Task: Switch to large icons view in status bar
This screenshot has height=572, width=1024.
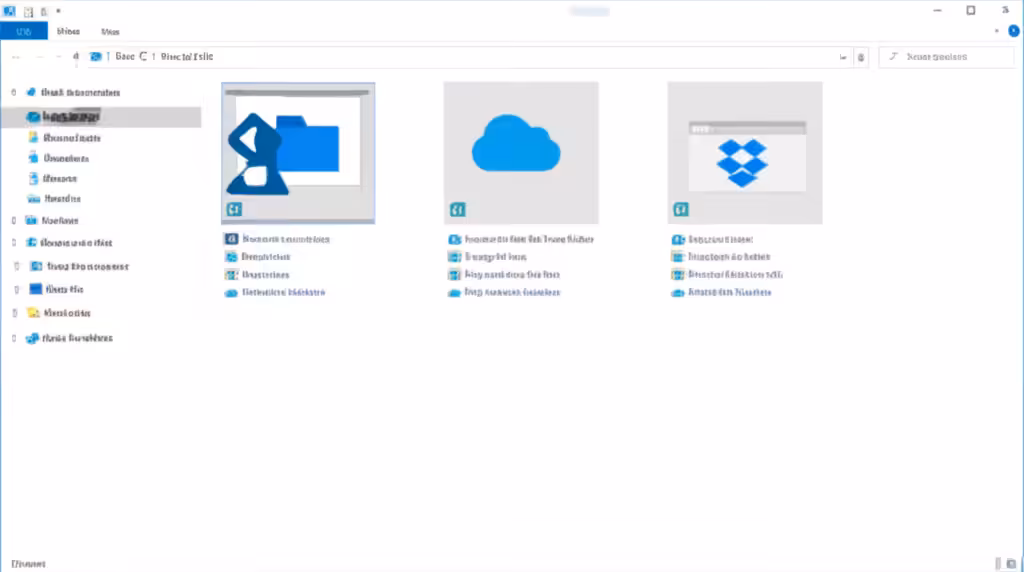Action: [x=1011, y=564]
